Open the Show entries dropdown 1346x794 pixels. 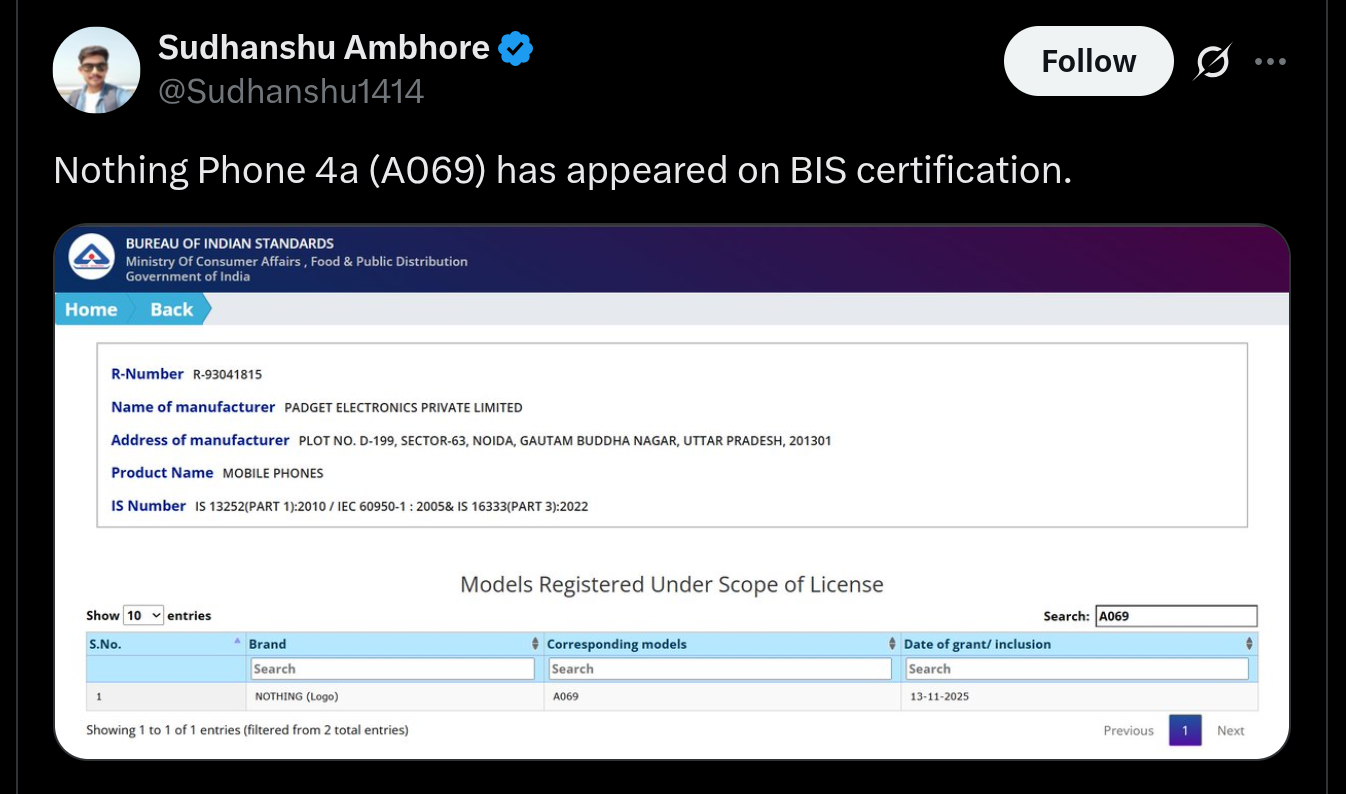coord(142,615)
